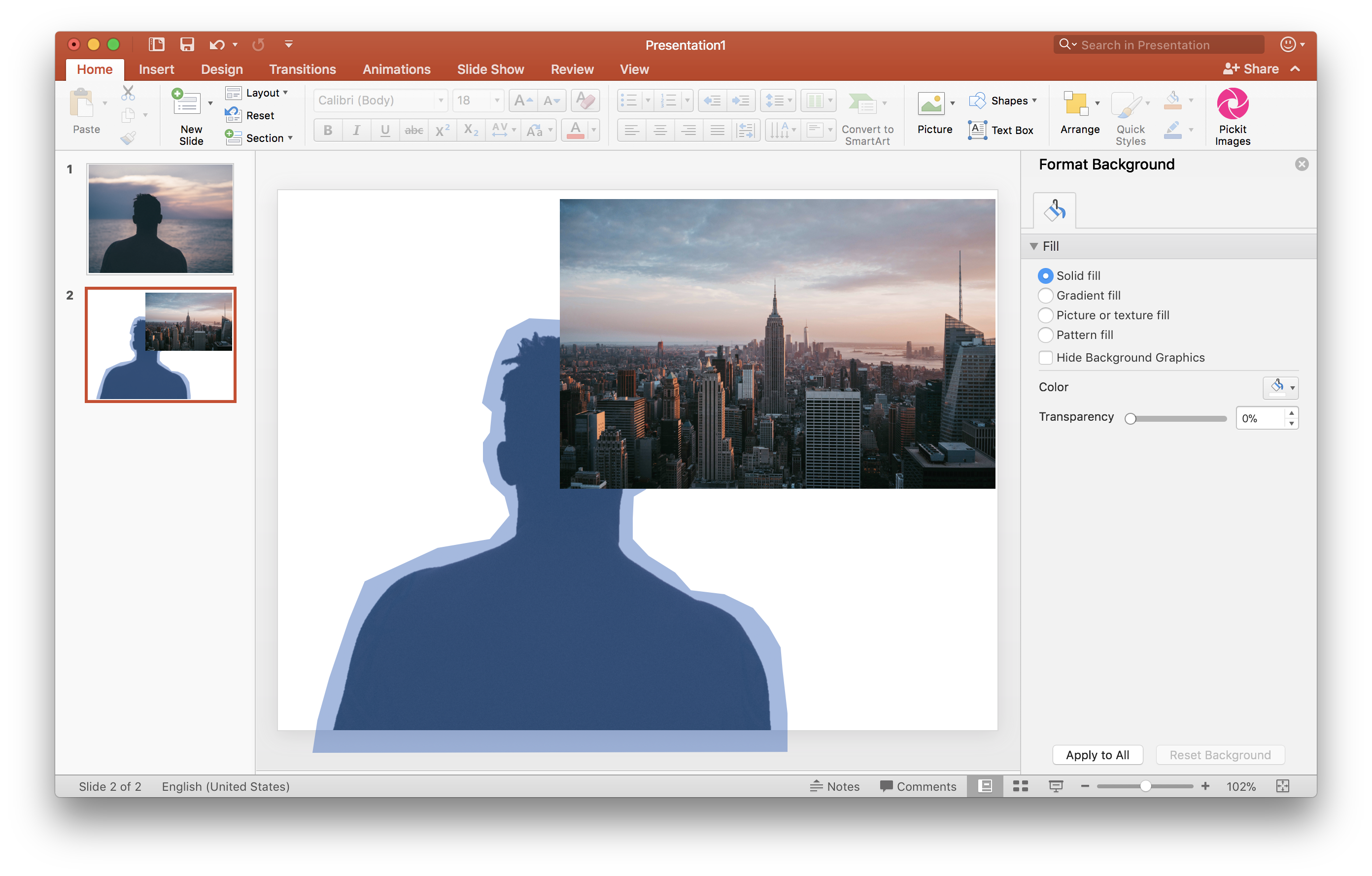Select Picture or texture fill
Screen dimensions: 1372x876
(1046, 315)
